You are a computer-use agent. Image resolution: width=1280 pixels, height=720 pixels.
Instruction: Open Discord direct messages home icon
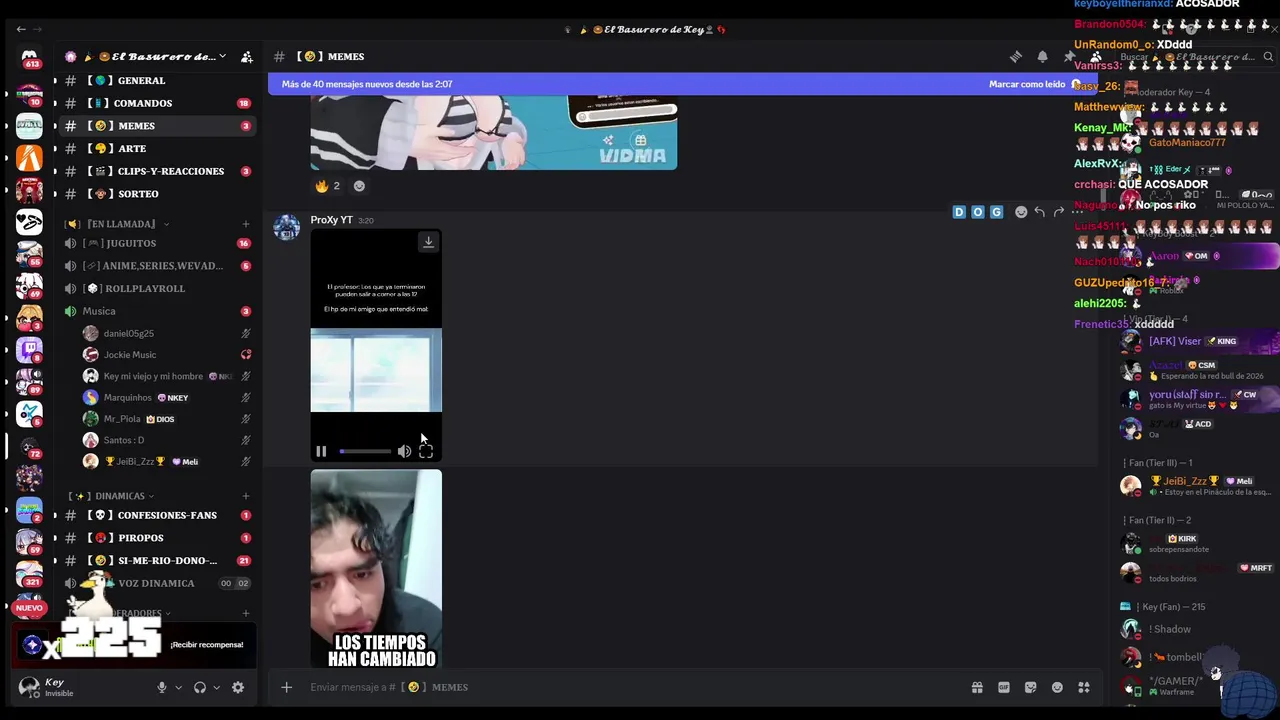29,57
